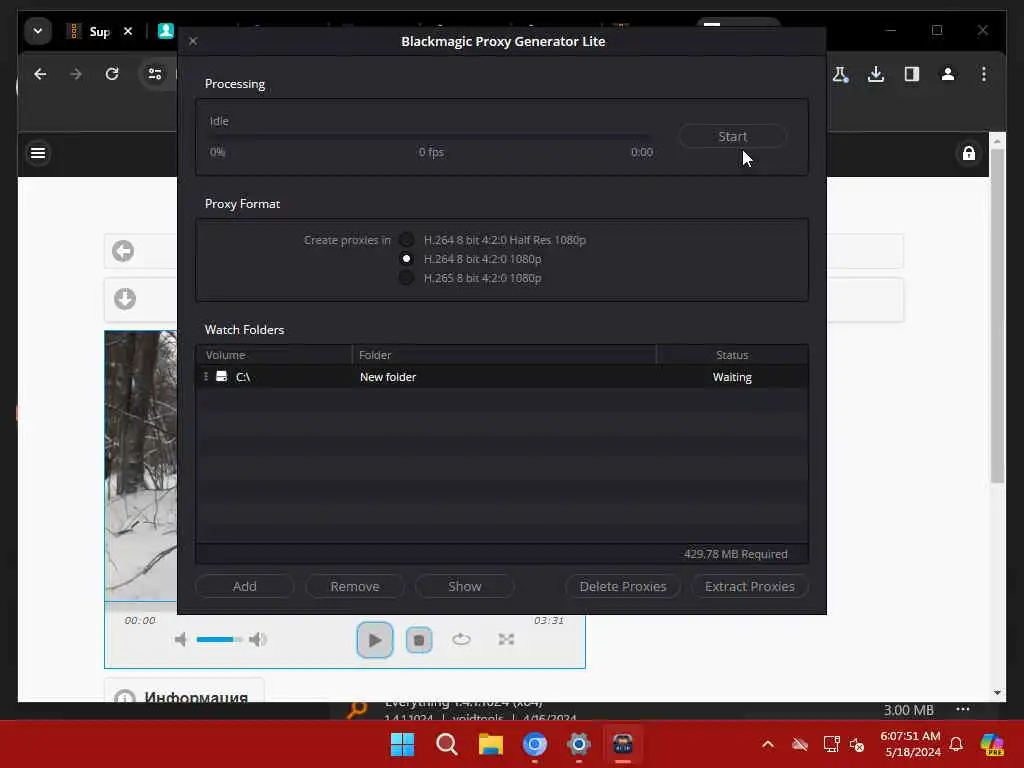
Task: Click the page's download arrow circle icon
Action: point(125,298)
